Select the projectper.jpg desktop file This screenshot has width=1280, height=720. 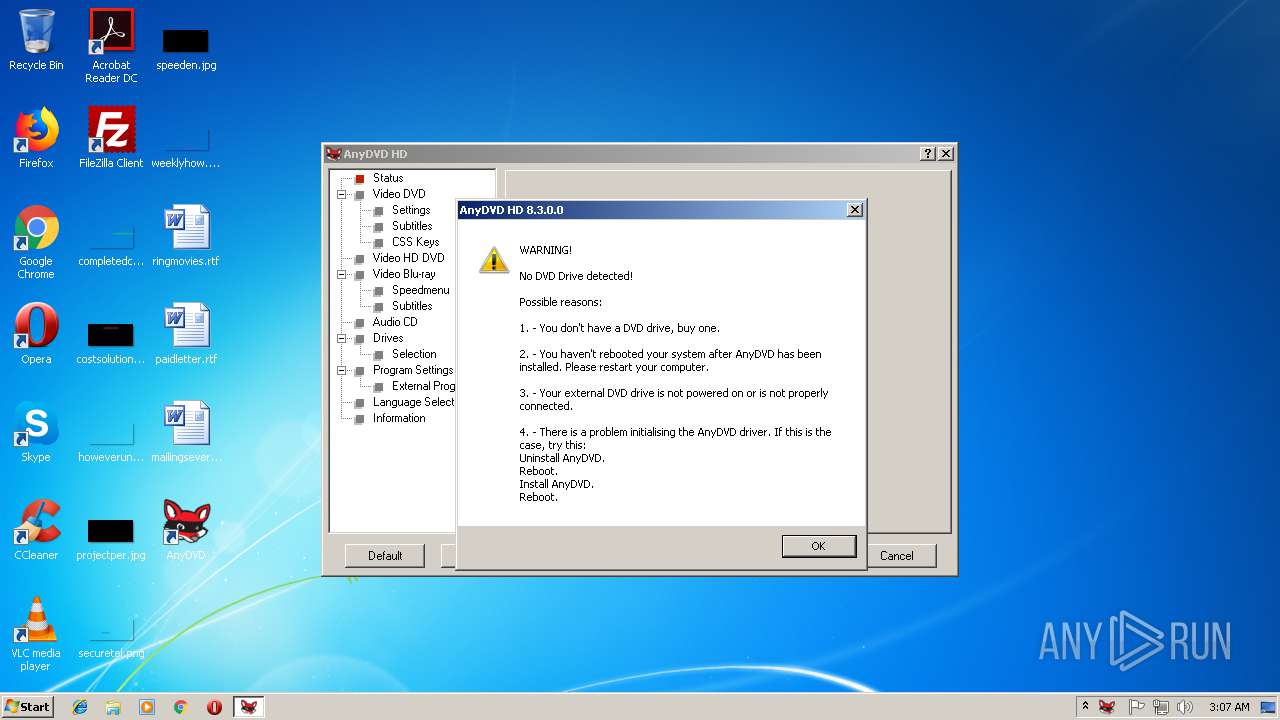[111, 539]
